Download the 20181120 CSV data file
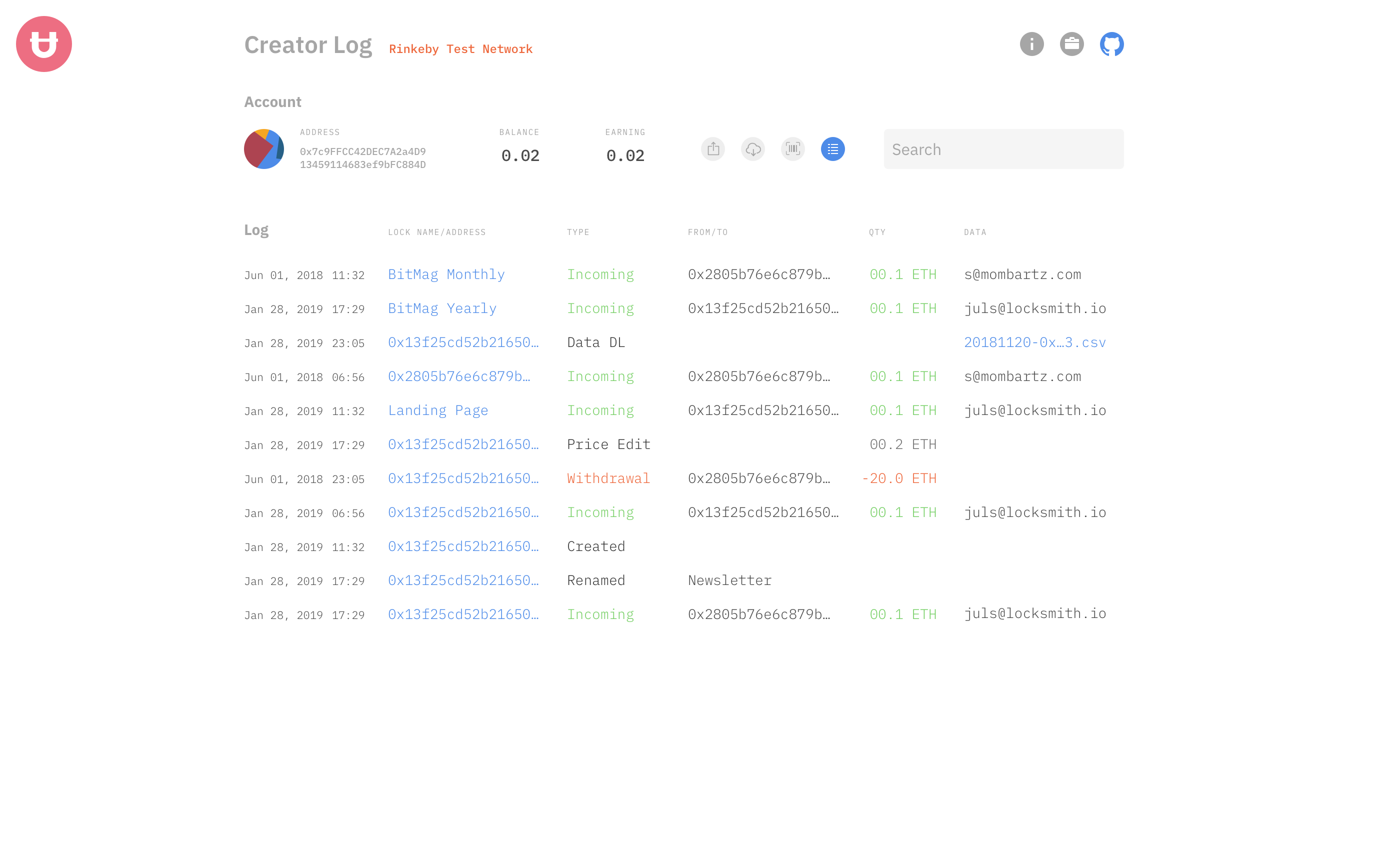The width and height of the screenshot is (1400, 856). pyautogui.click(x=1034, y=342)
